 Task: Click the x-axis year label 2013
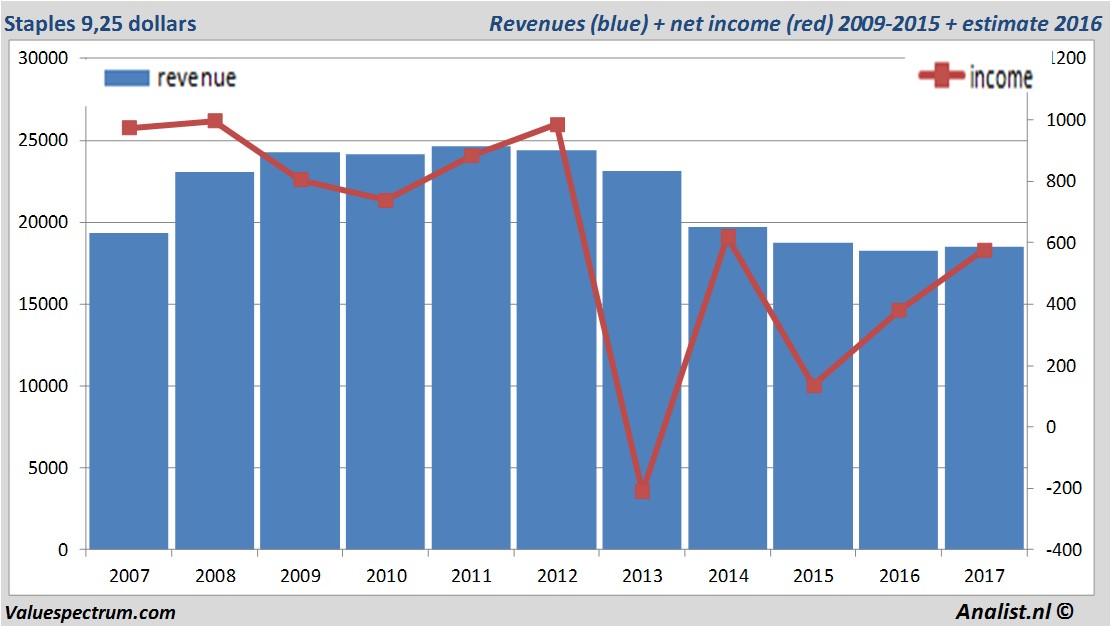[x=642, y=575]
